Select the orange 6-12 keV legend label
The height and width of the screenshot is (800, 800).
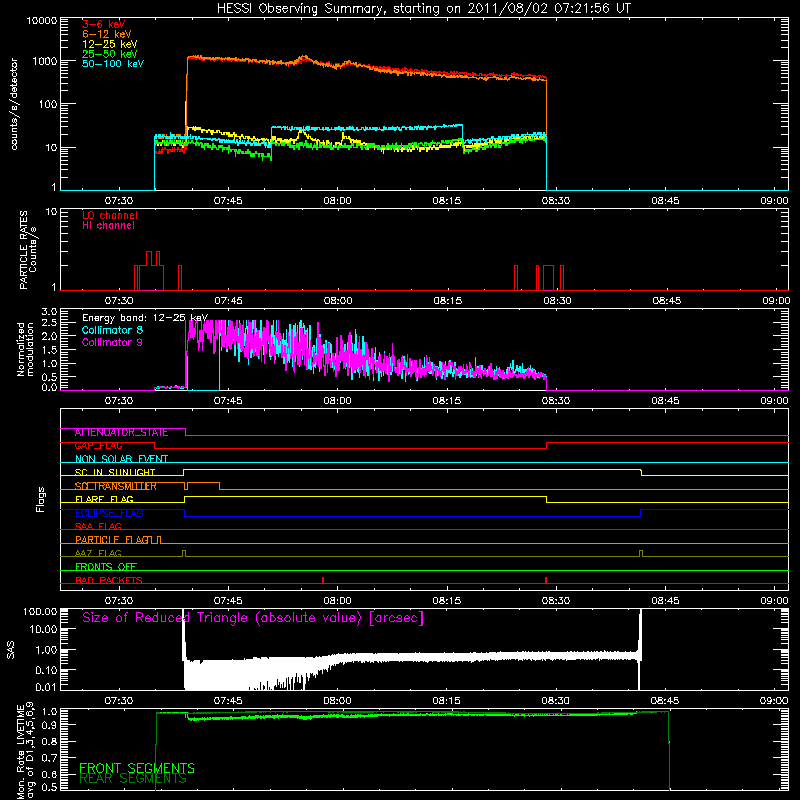click(107, 34)
